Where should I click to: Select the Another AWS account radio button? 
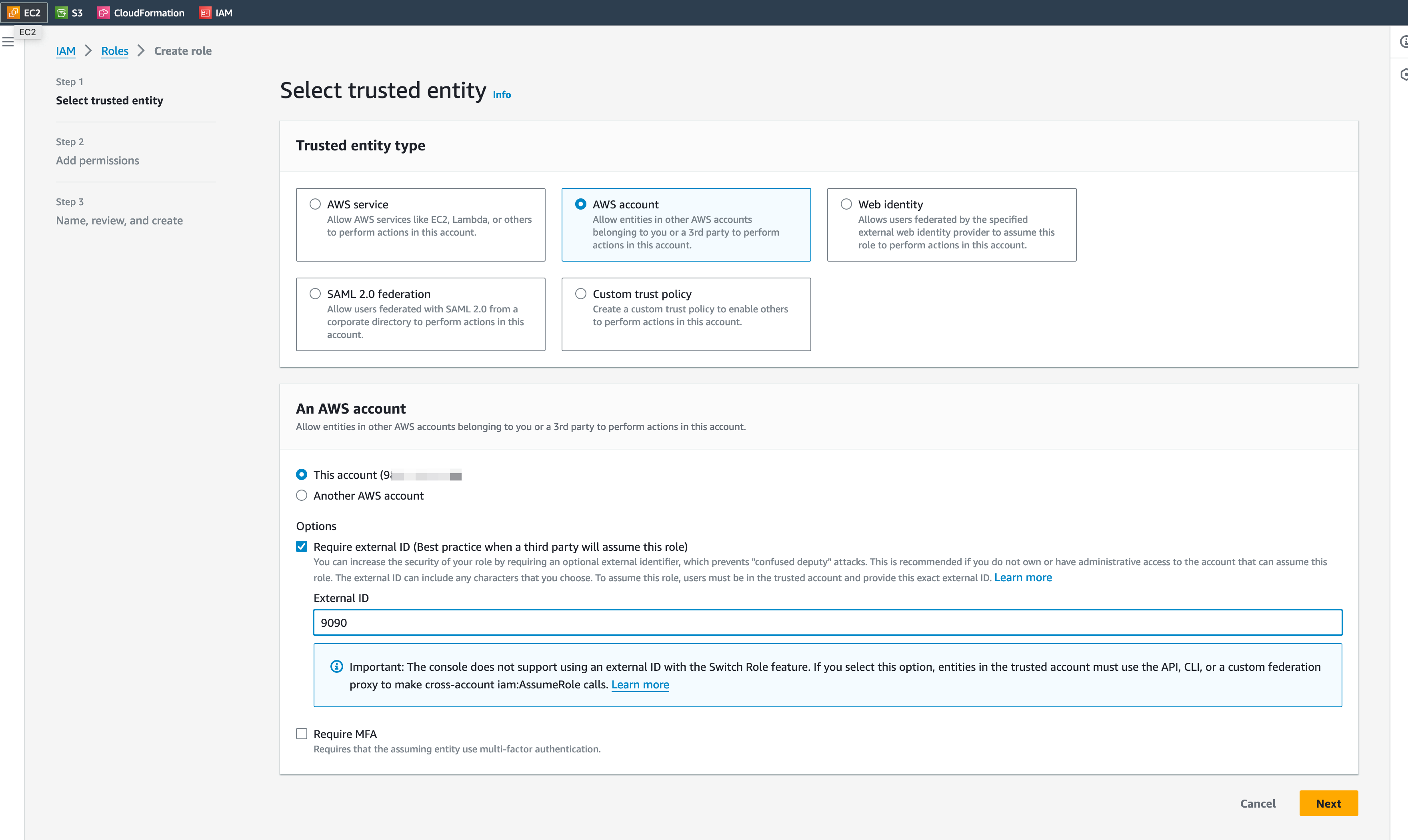pyautogui.click(x=302, y=495)
